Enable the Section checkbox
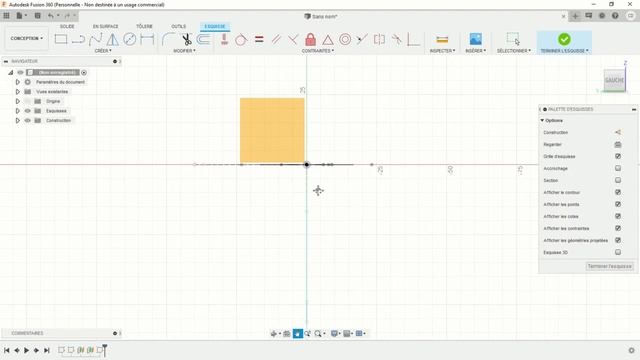Viewport: 640px width, 360px height. 618,180
